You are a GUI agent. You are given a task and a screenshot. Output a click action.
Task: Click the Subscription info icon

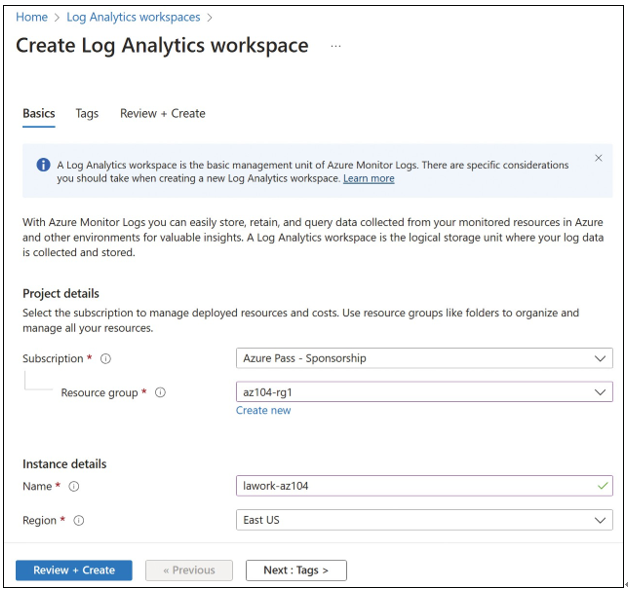point(105,358)
